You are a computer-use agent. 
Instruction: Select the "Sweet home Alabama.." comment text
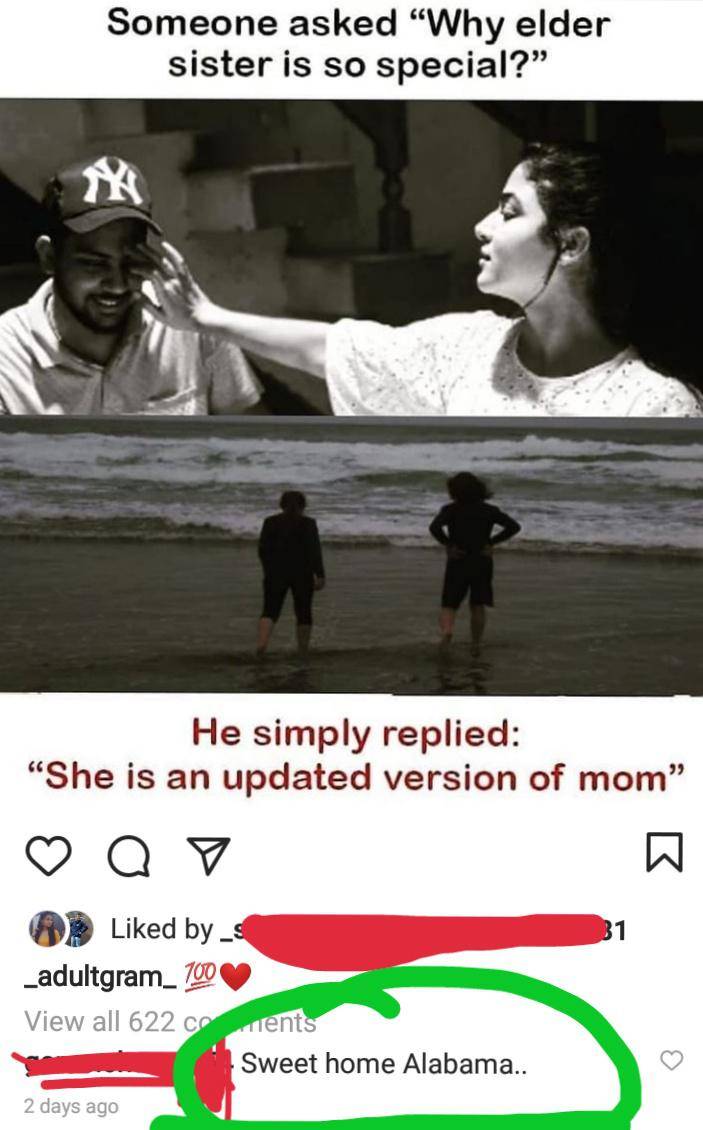point(384,1064)
